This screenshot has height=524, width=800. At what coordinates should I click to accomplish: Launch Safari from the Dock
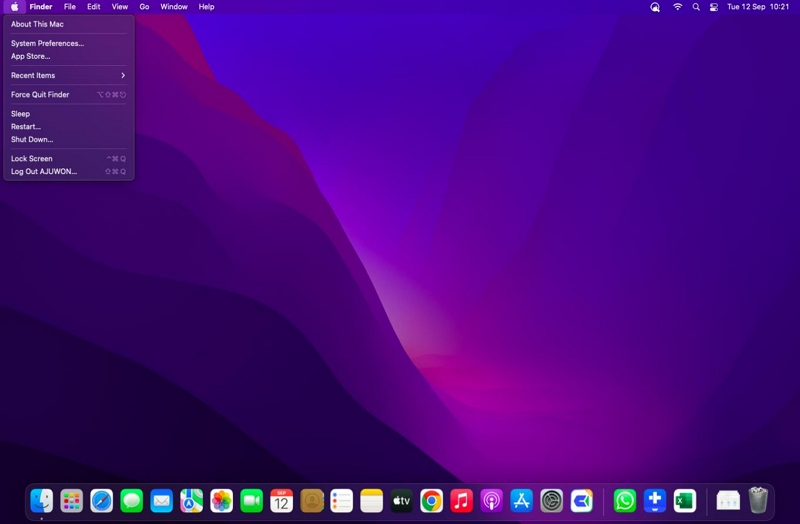[102, 501]
